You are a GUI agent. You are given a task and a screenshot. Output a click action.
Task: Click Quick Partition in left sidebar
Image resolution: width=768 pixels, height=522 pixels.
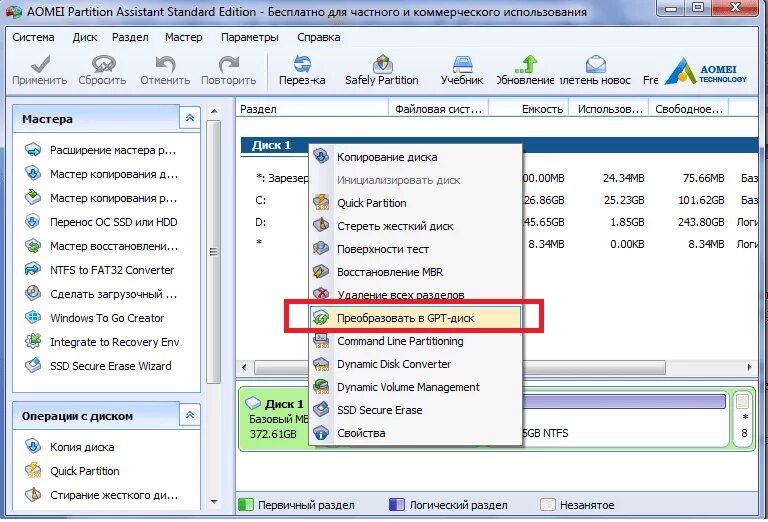72,471
